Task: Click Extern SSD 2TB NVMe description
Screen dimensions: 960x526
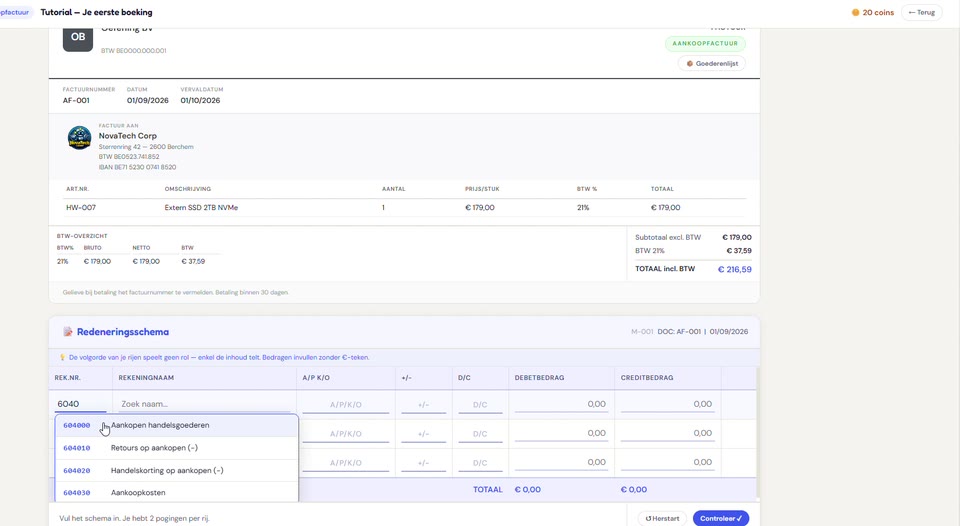Action: coord(201,208)
